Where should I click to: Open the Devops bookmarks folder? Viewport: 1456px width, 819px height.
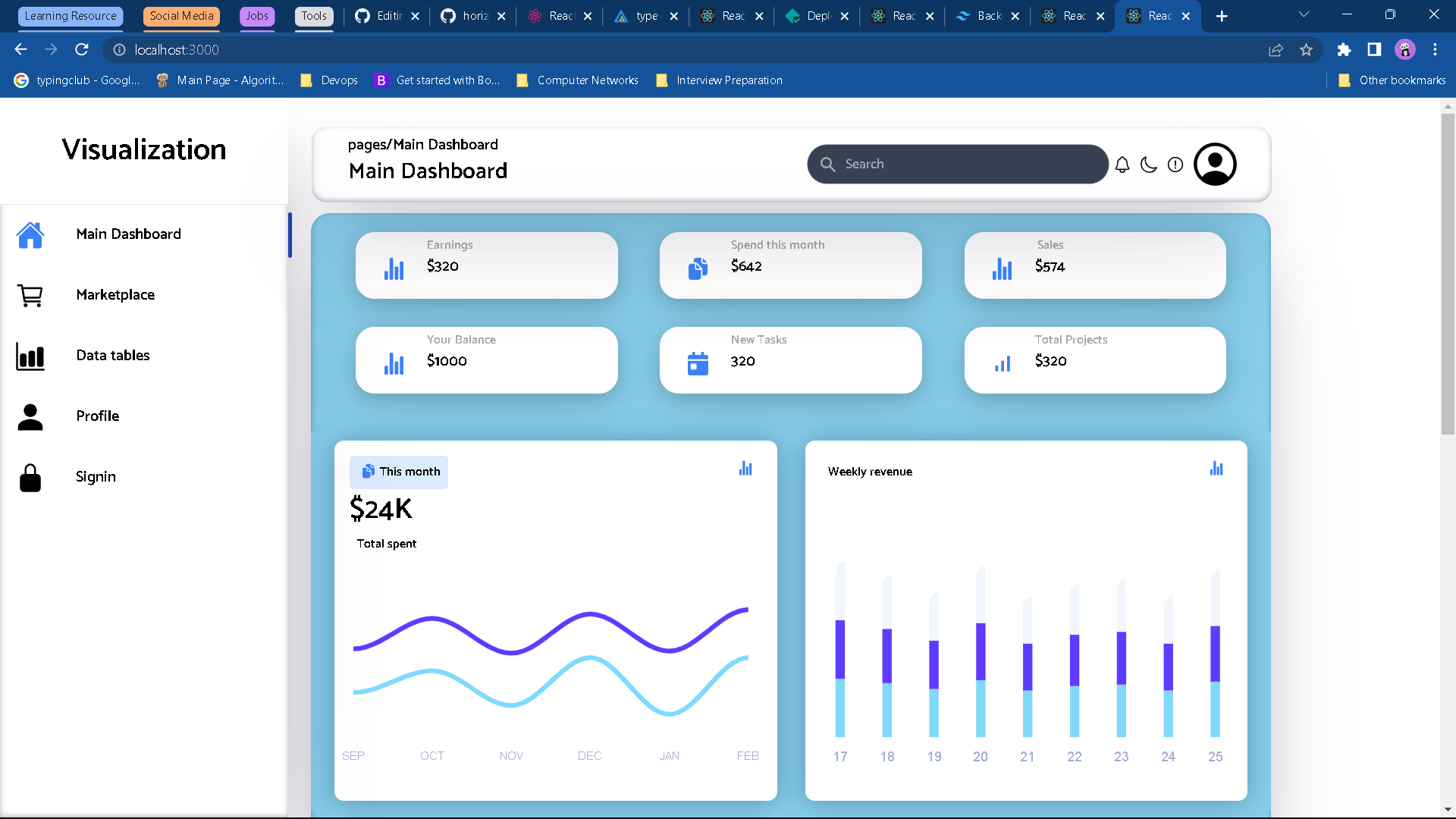point(329,80)
